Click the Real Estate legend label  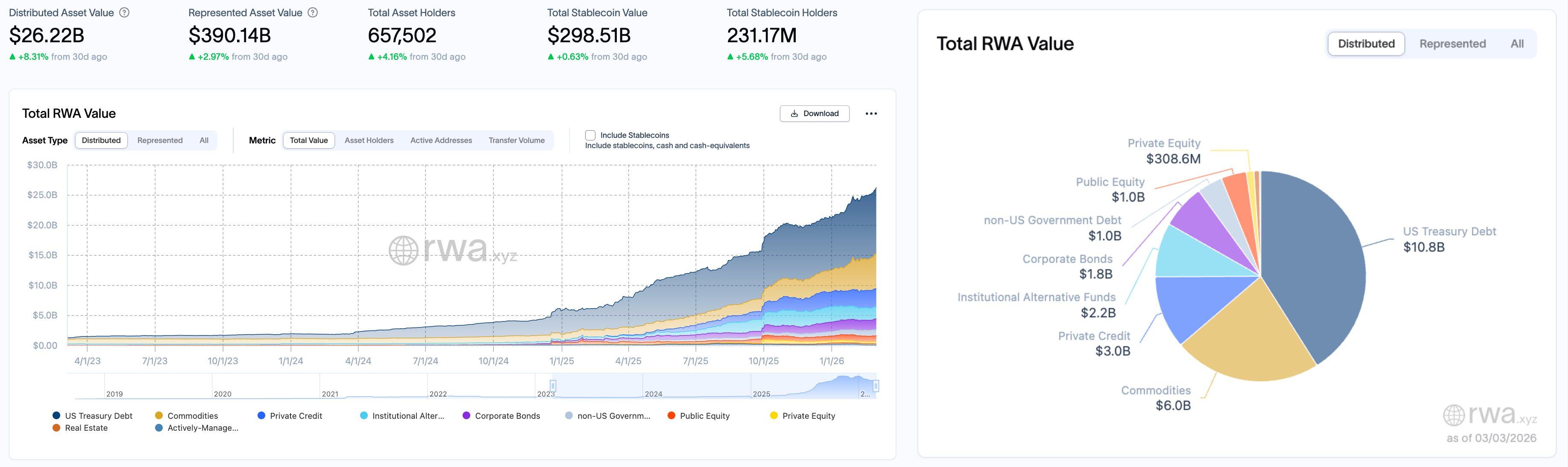85,427
